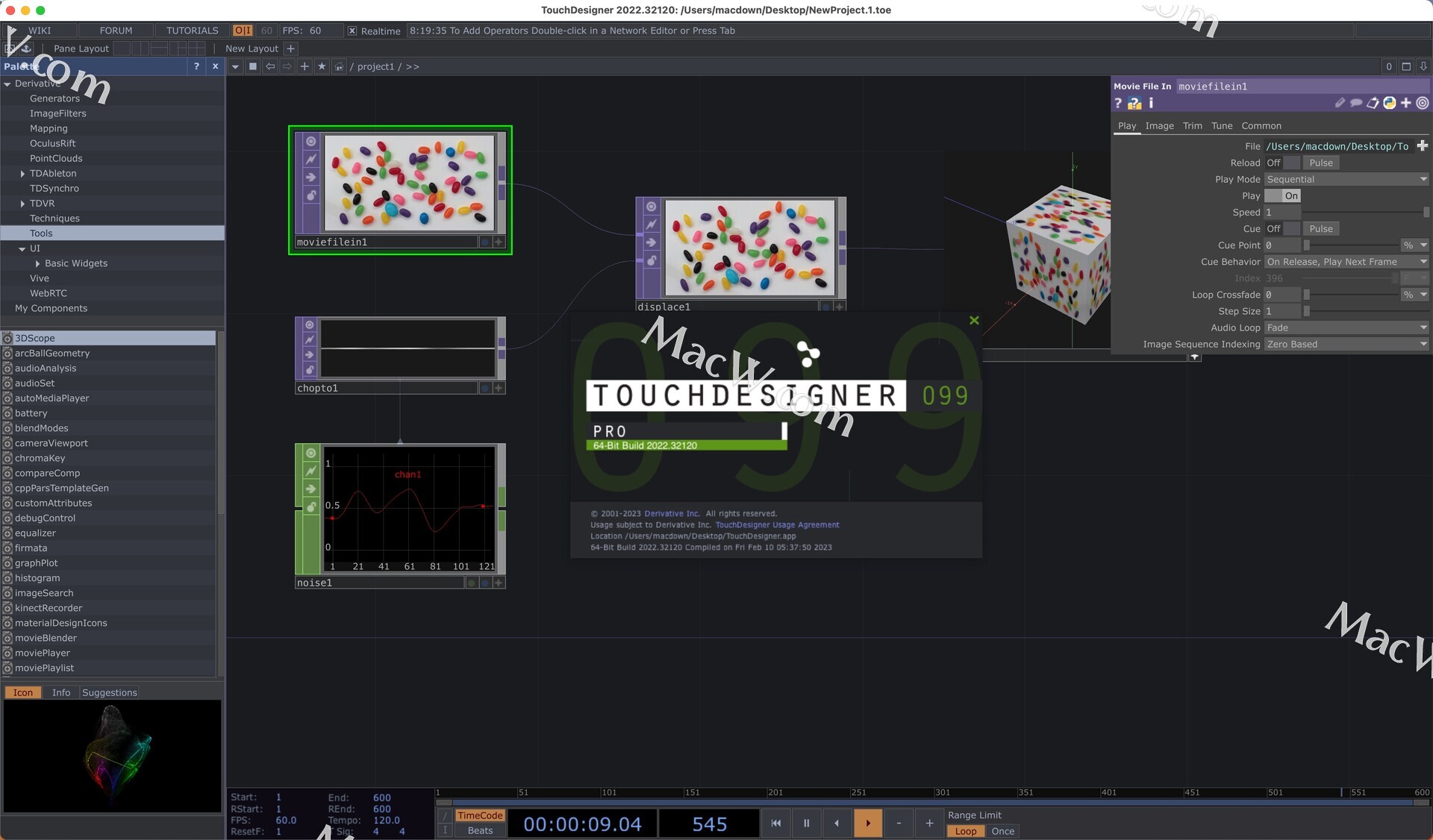Open the Audio Loop Fade dropdown
Image resolution: width=1433 pixels, height=840 pixels.
[x=1346, y=327]
